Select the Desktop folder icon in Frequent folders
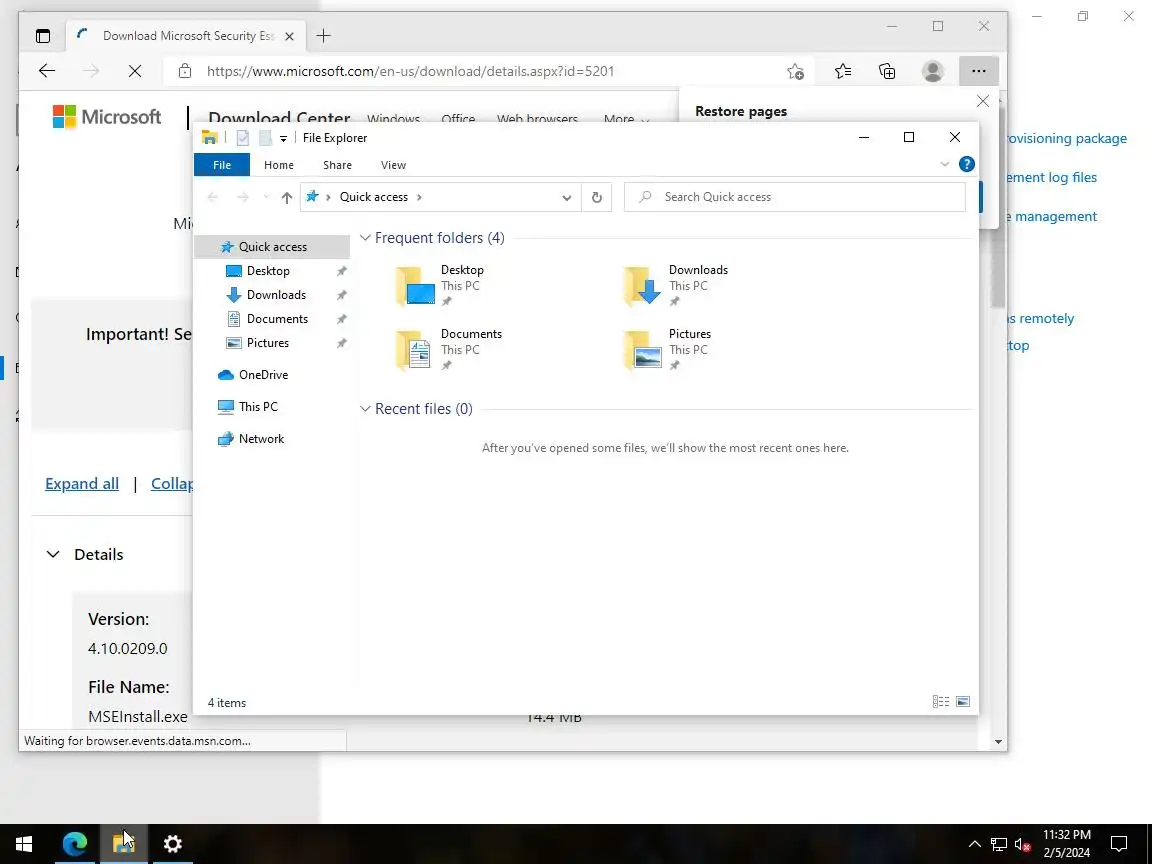The image size is (1152, 864). (x=416, y=285)
